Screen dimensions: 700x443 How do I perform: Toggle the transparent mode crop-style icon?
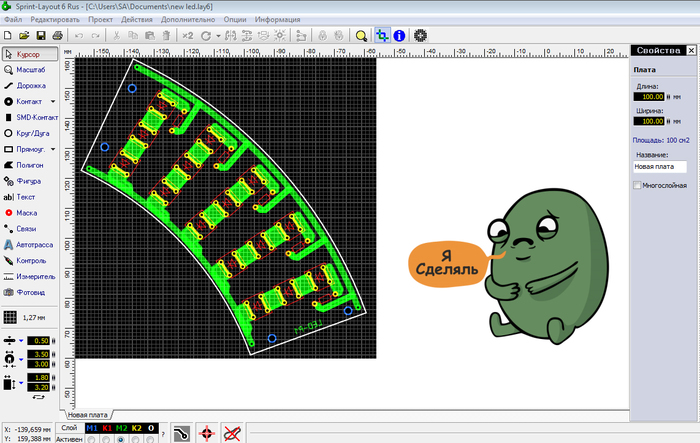(x=382, y=35)
